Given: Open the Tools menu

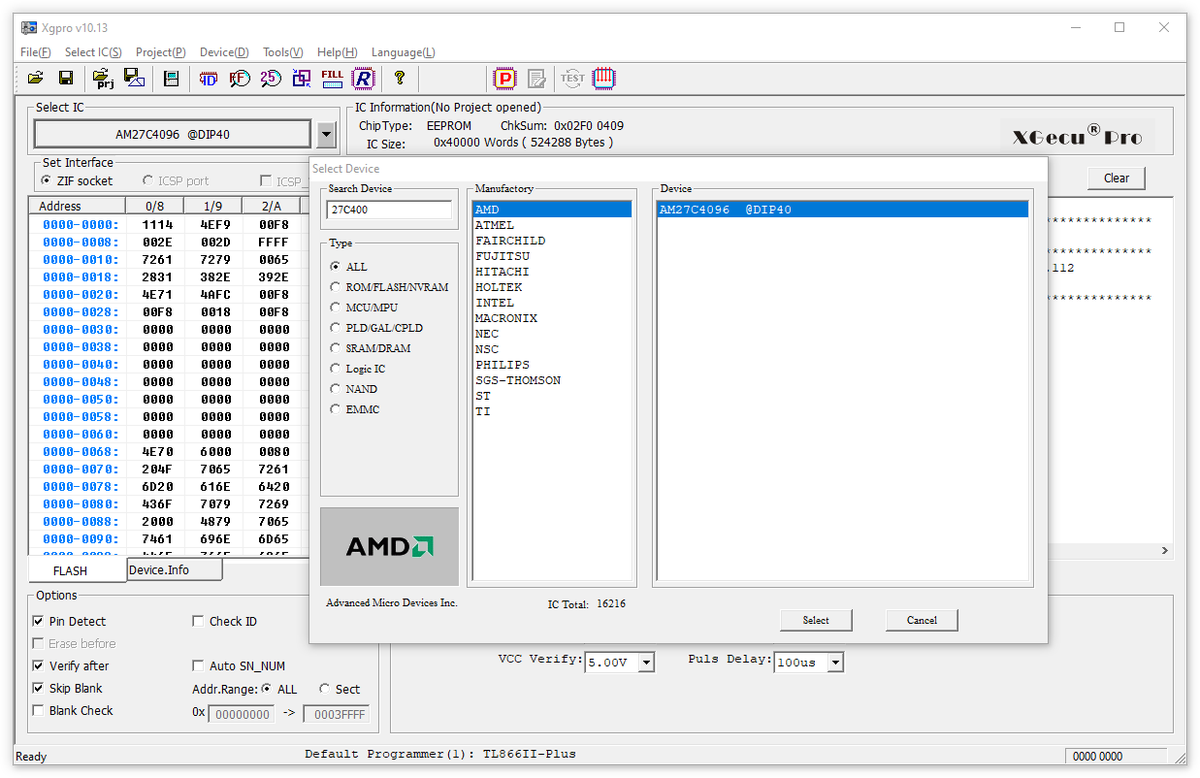Looking at the screenshot, I should click(283, 52).
